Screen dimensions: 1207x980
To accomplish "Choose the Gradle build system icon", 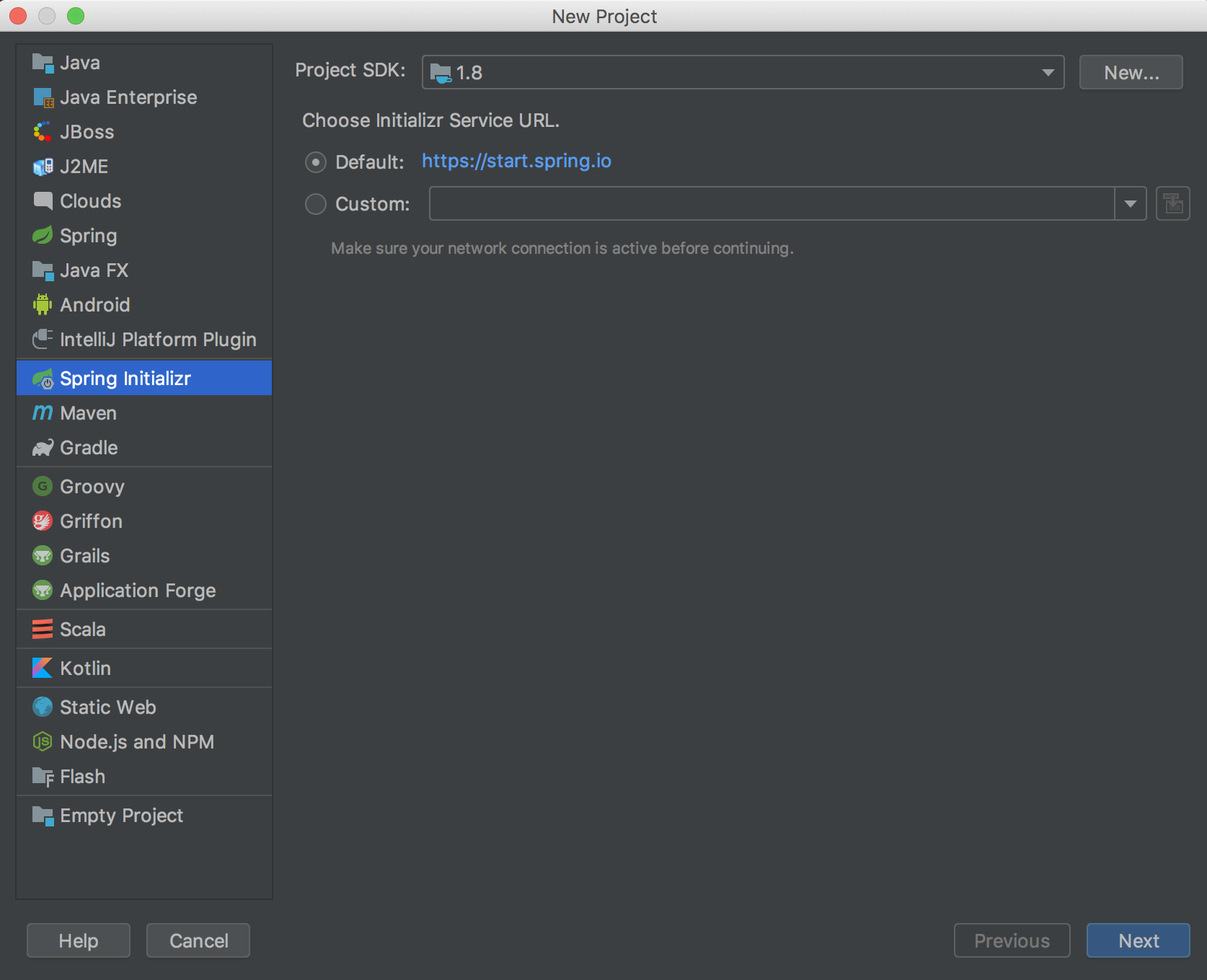I will [x=43, y=447].
